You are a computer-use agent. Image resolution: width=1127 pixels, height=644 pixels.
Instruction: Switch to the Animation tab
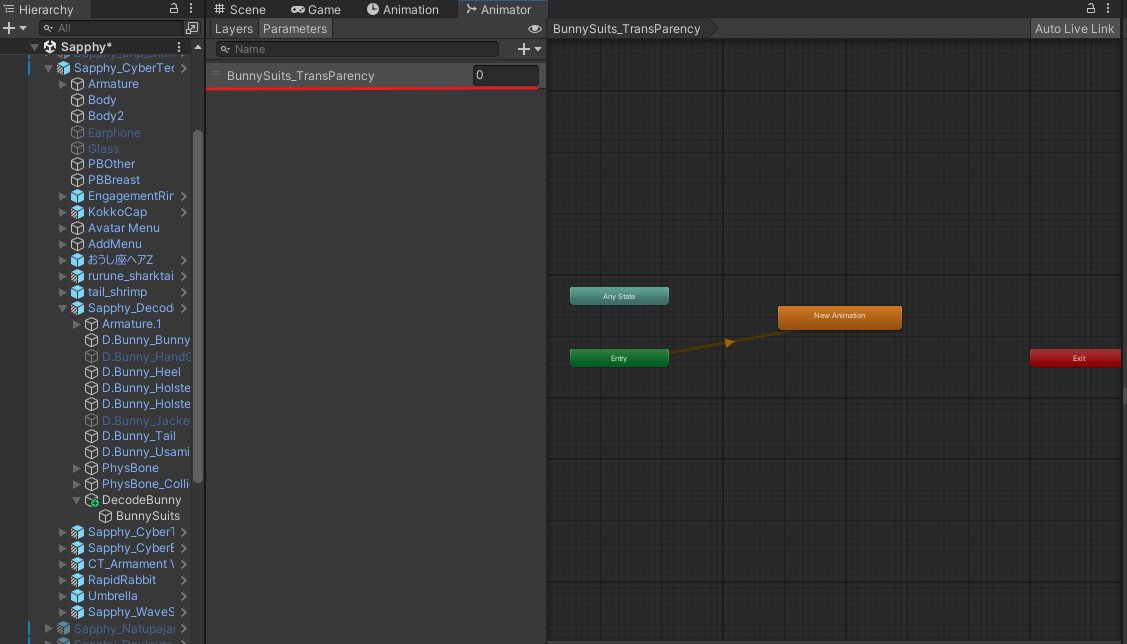tap(402, 9)
